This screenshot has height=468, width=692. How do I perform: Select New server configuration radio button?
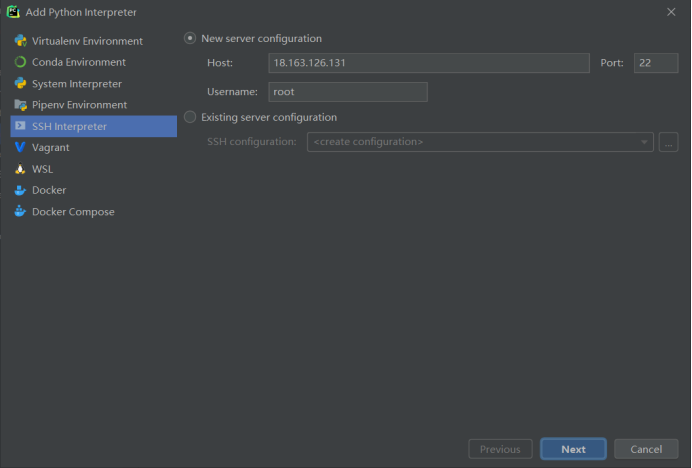pos(190,38)
